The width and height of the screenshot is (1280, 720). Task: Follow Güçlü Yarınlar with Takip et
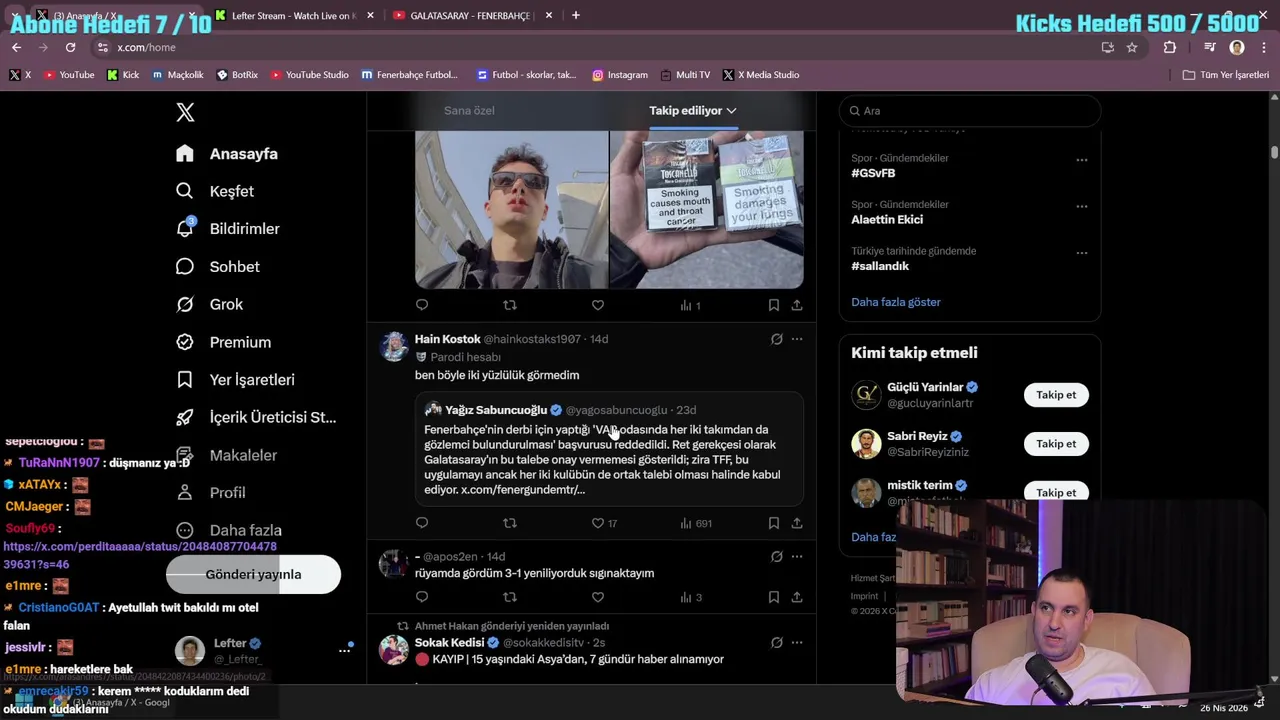1056,395
